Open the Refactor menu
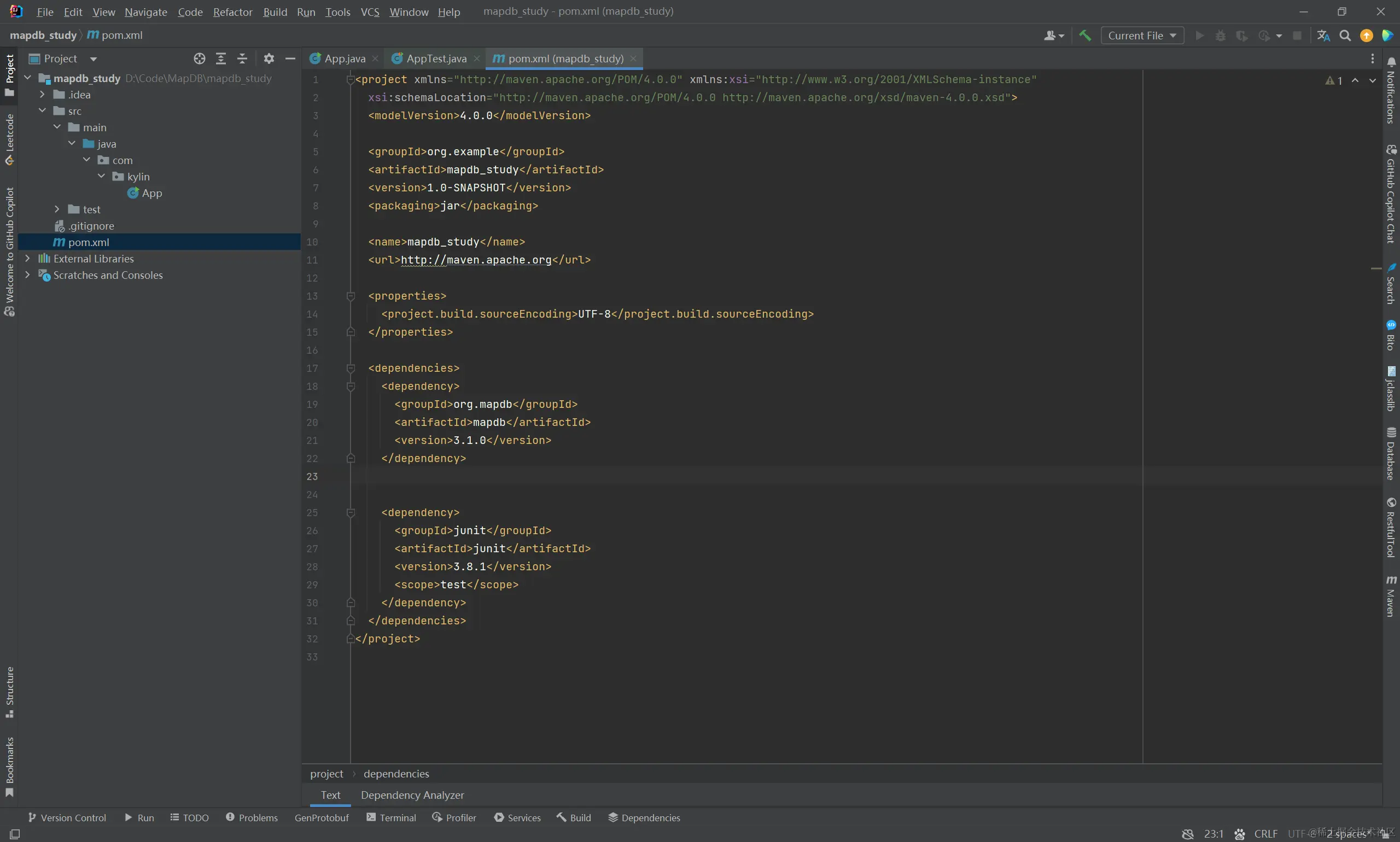Screen dimensions: 1400x842 232,12
